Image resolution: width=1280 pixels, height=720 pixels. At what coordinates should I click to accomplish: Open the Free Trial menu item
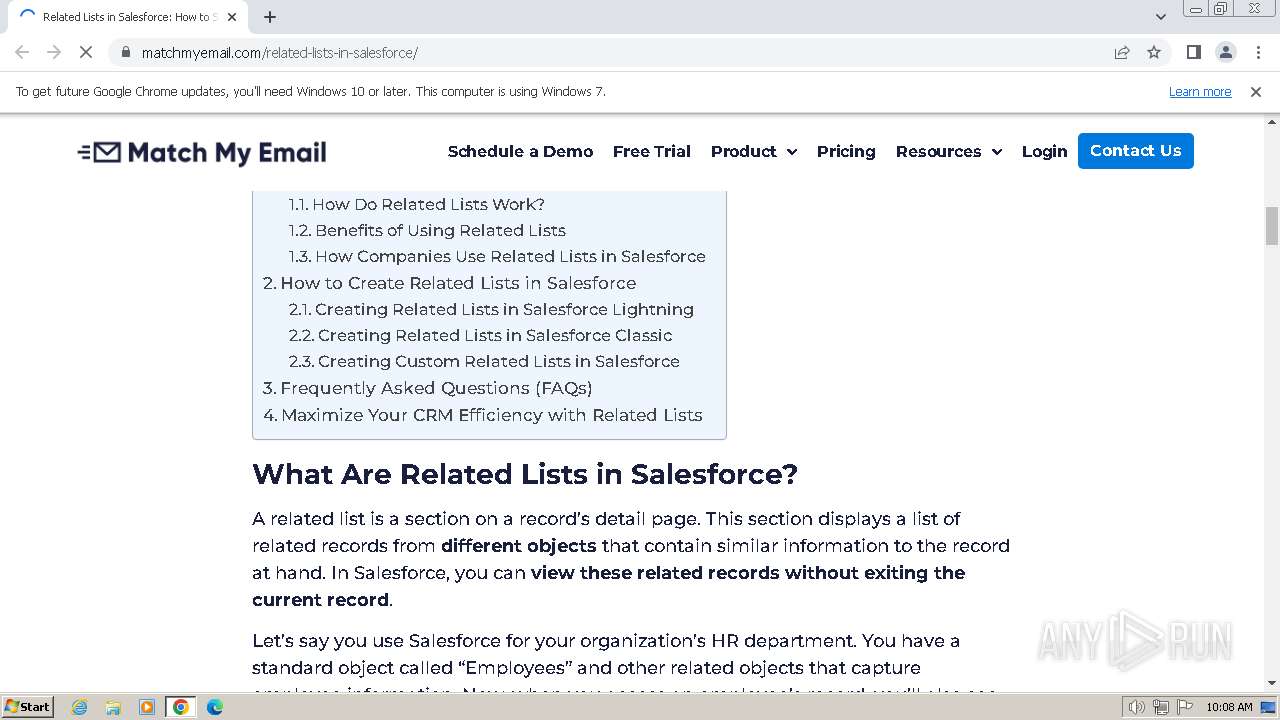[x=652, y=151]
